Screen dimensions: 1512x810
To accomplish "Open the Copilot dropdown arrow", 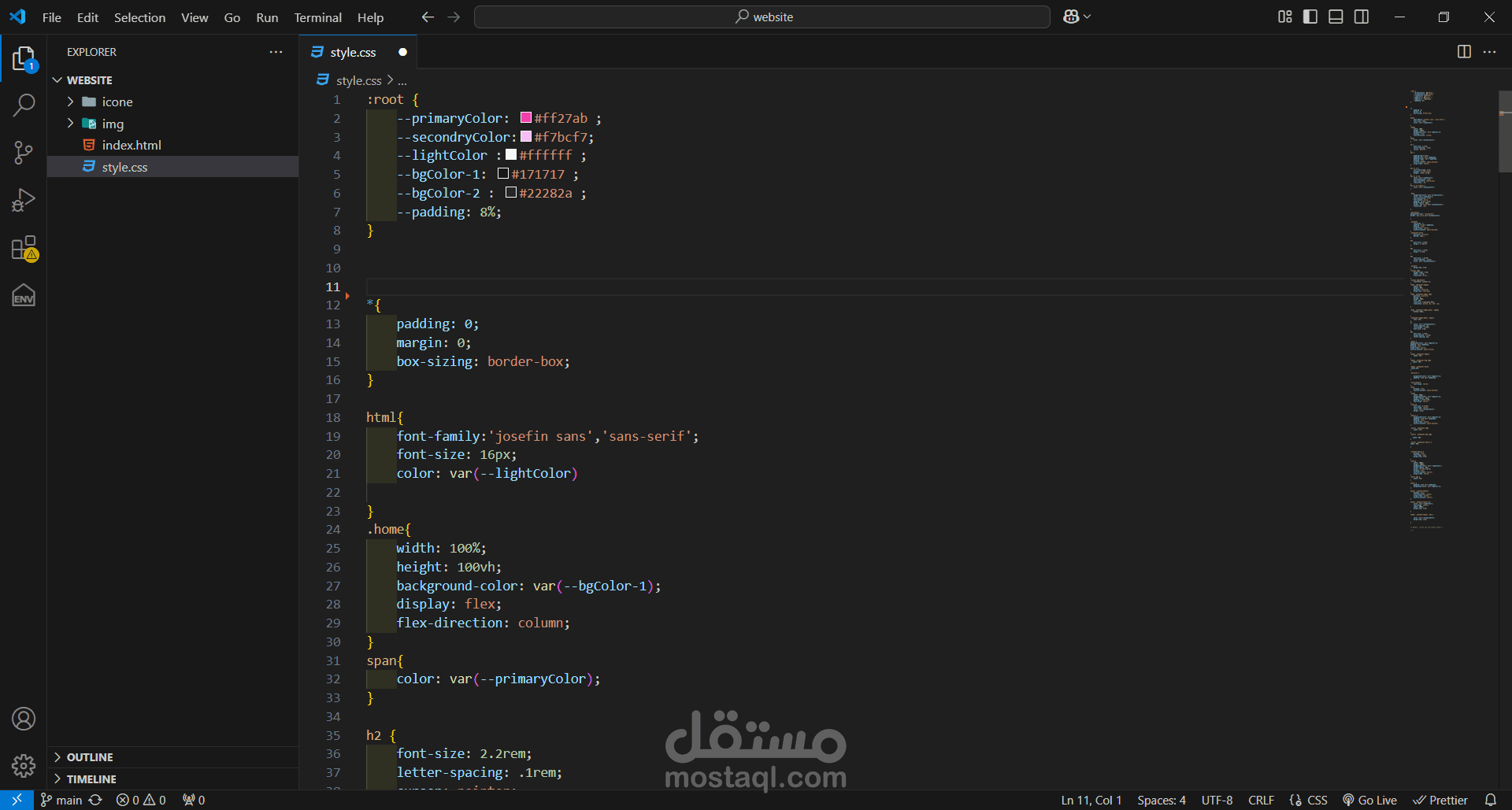I will click(1088, 17).
